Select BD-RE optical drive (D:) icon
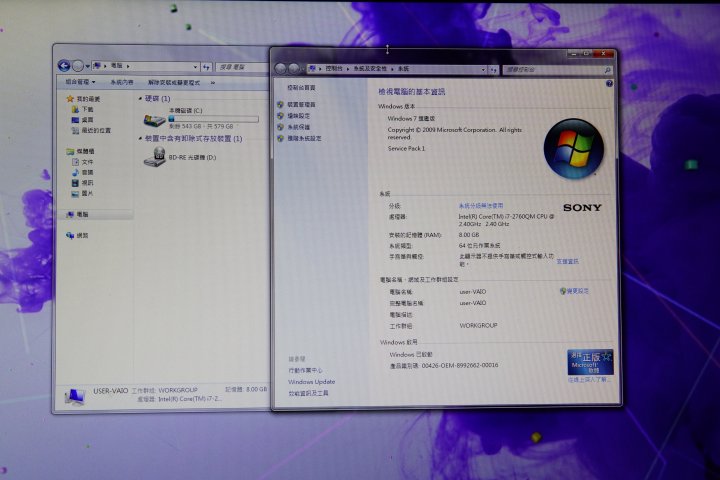Viewport: 720px width, 480px height. click(155, 157)
